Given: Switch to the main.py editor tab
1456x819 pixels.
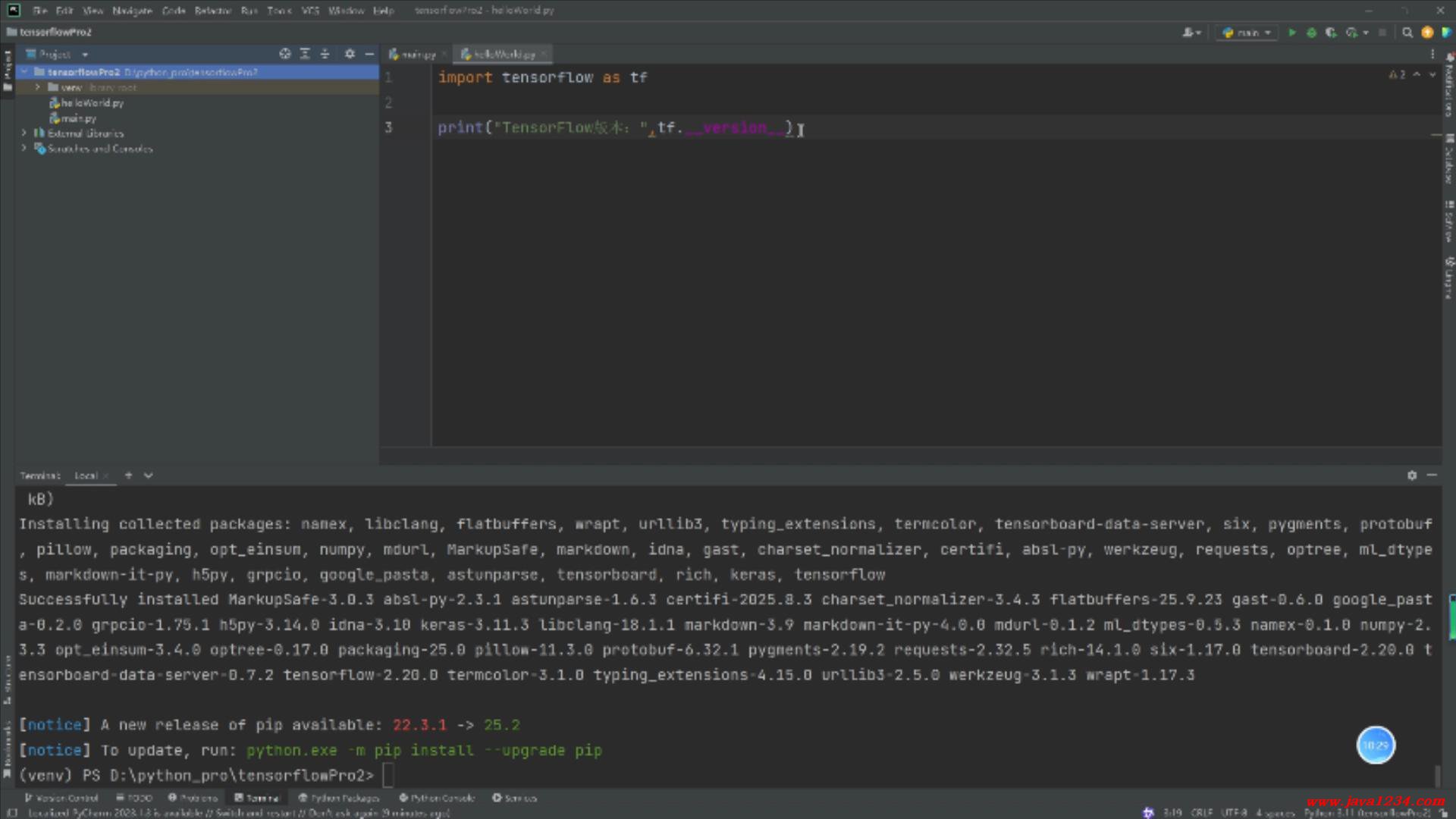Looking at the screenshot, I should point(414,55).
